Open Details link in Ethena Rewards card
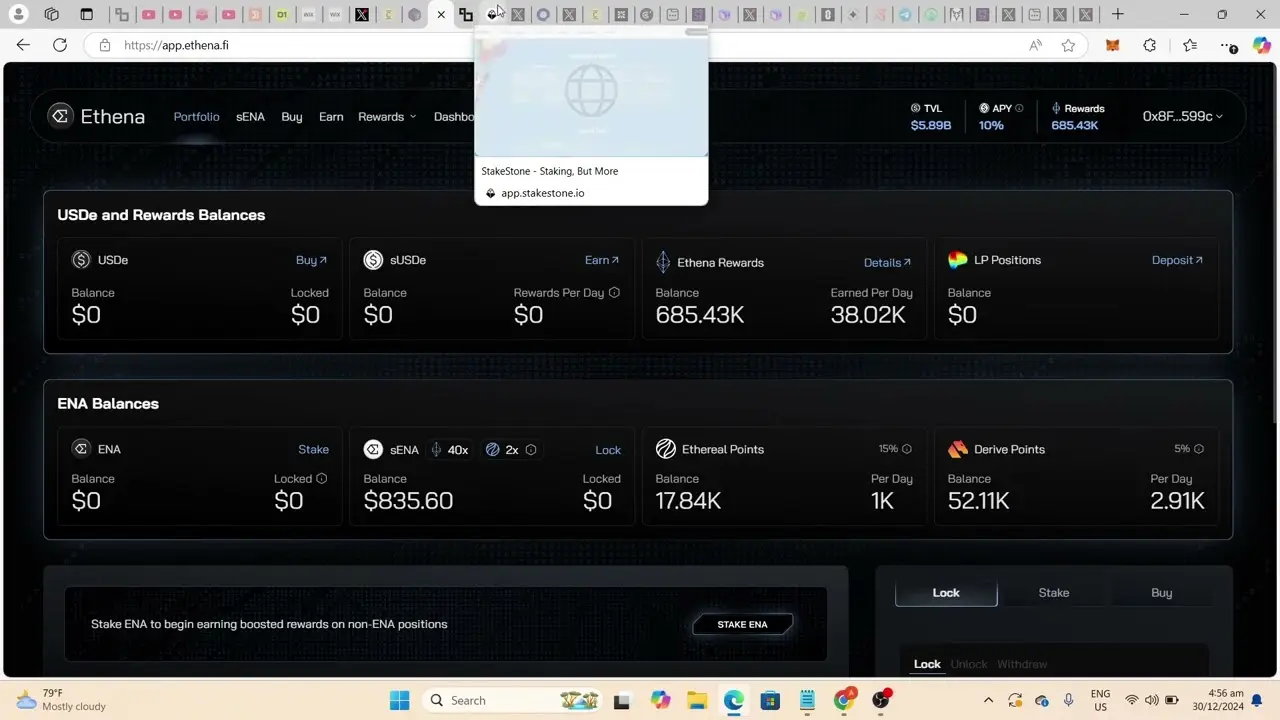The height and width of the screenshot is (720, 1280). pos(887,263)
